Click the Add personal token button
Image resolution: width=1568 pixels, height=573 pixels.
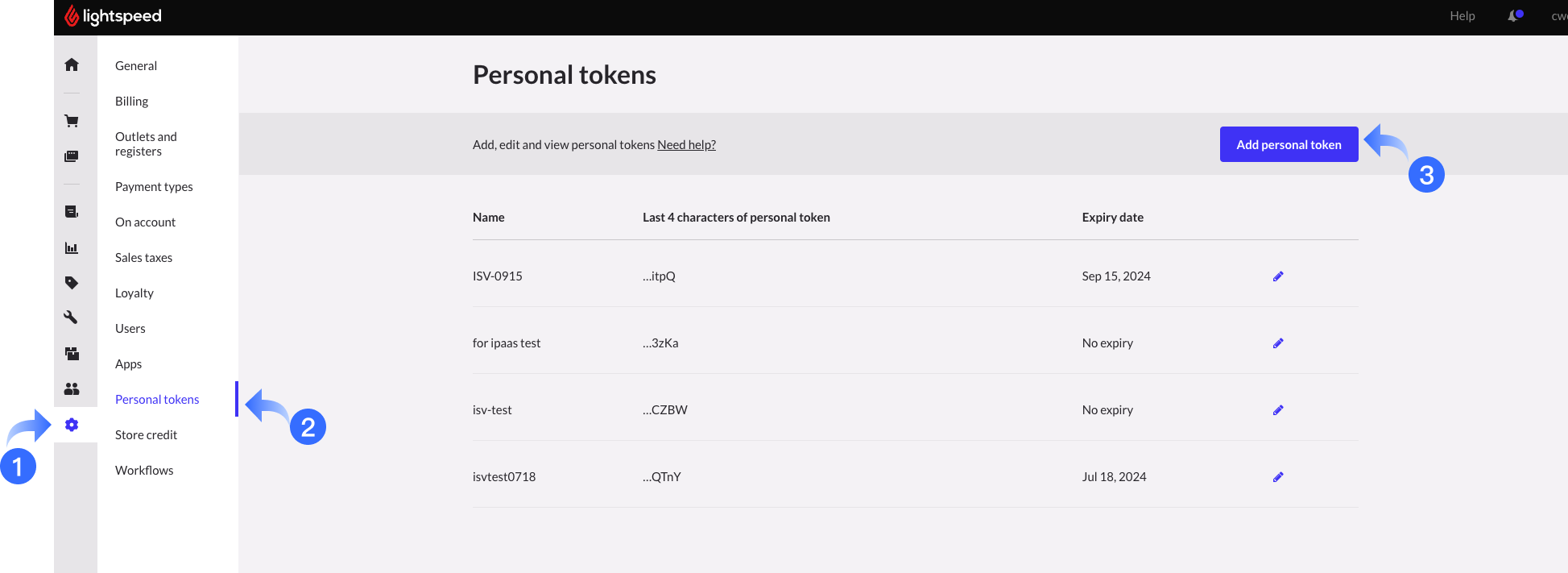(1289, 145)
